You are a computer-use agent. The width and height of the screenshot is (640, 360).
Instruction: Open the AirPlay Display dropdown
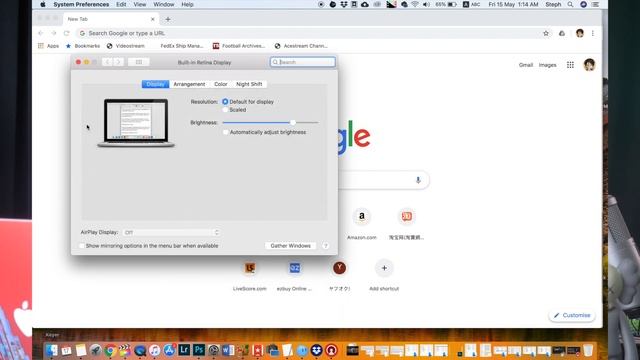click(171, 232)
